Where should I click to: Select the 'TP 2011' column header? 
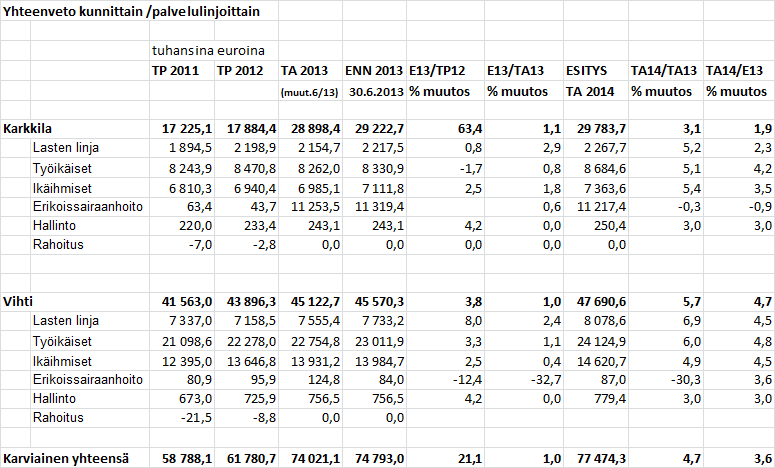coord(175,71)
